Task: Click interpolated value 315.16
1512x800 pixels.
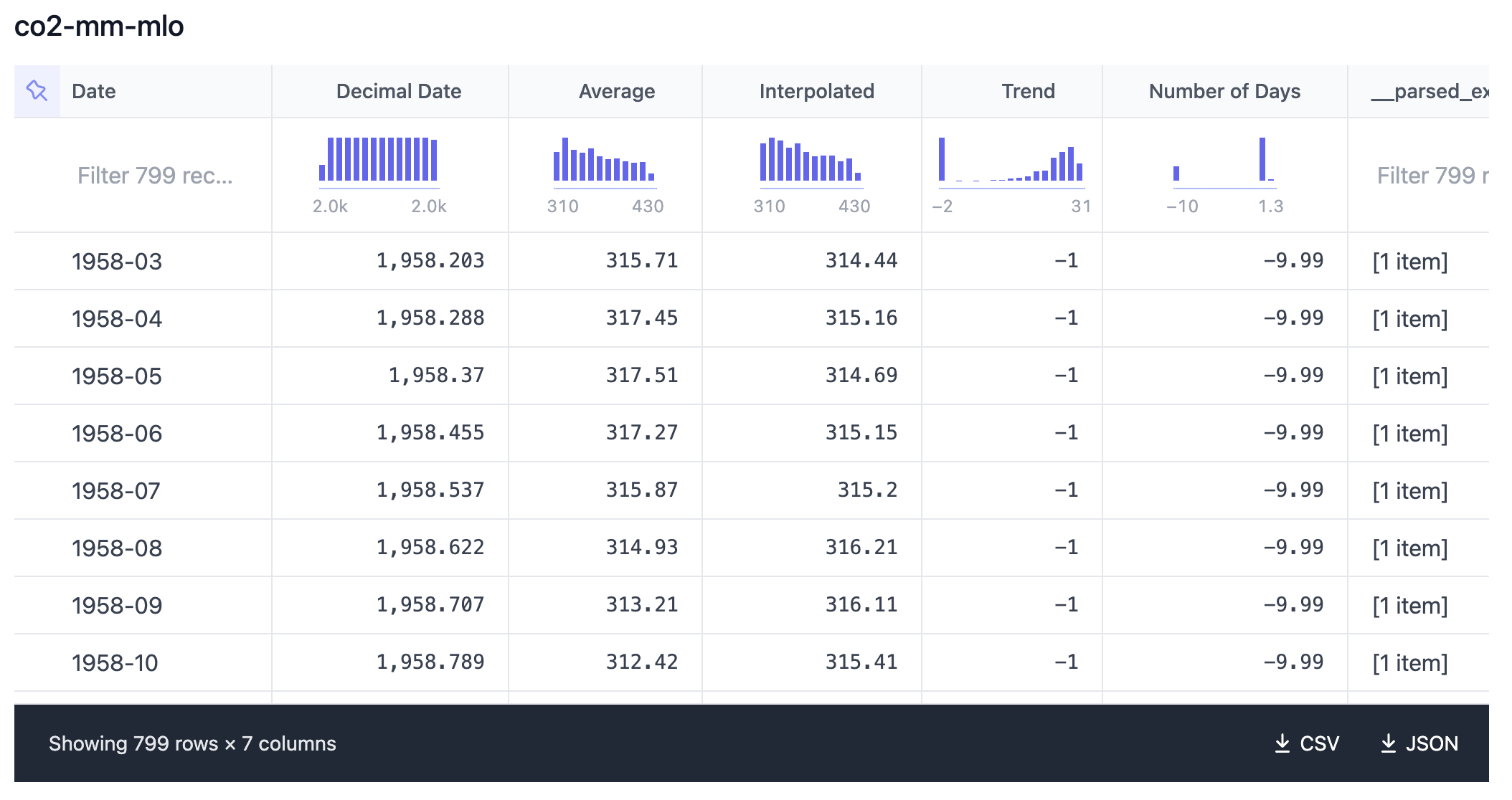Action: pyautogui.click(x=861, y=318)
